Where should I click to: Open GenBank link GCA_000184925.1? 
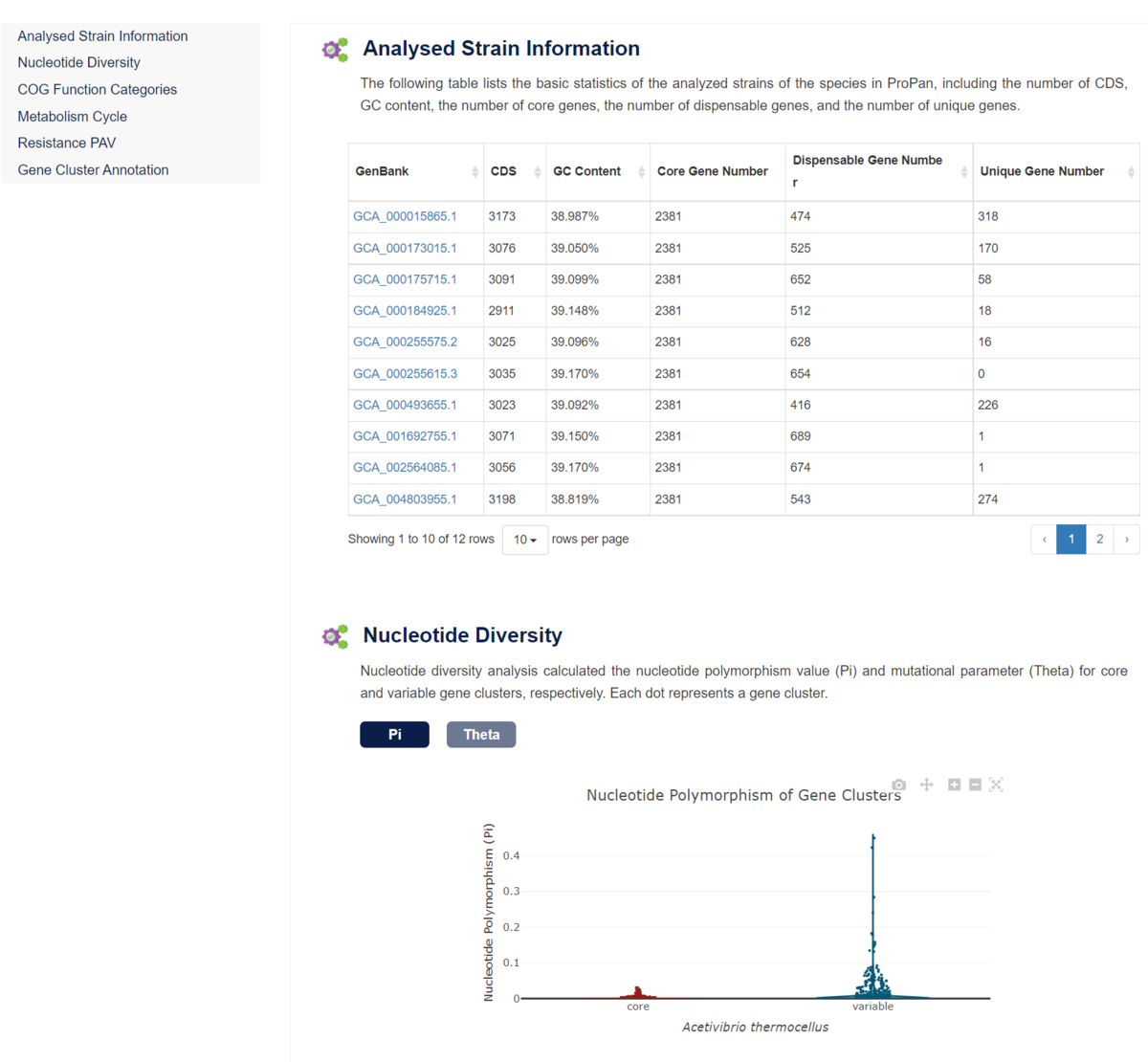point(405,311)
